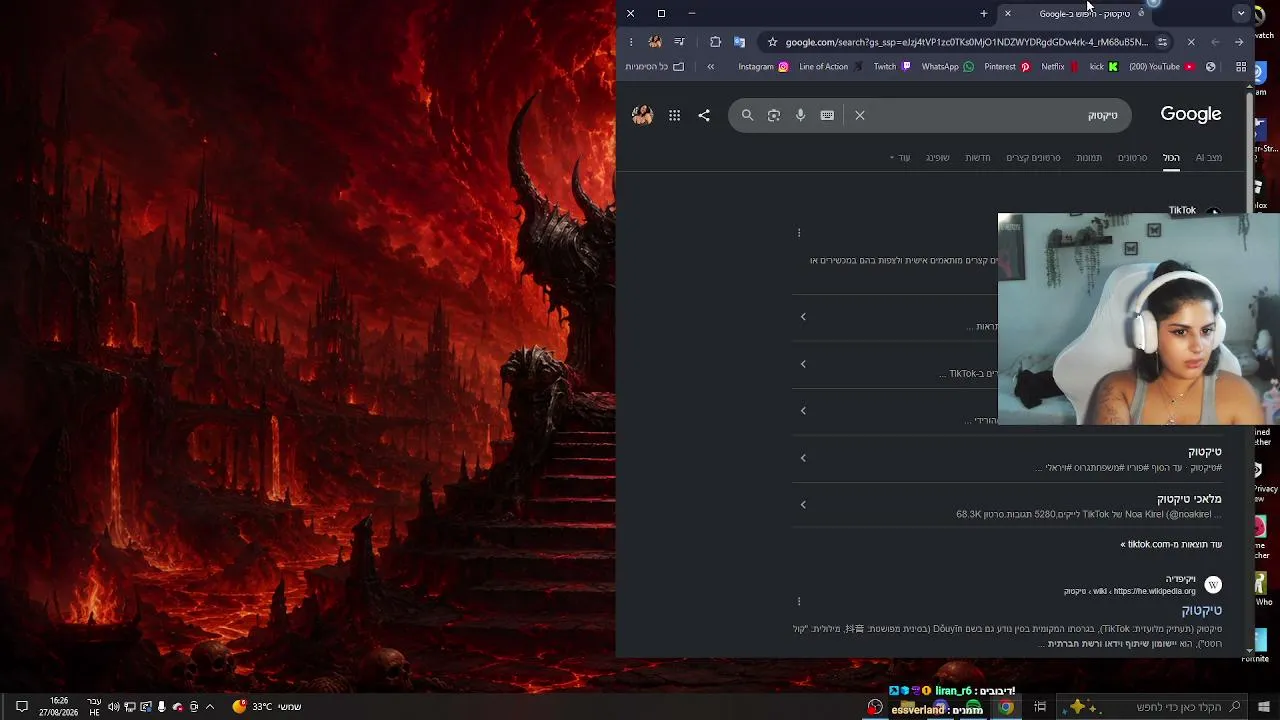Open the Google account avatar

click(642, 115)
